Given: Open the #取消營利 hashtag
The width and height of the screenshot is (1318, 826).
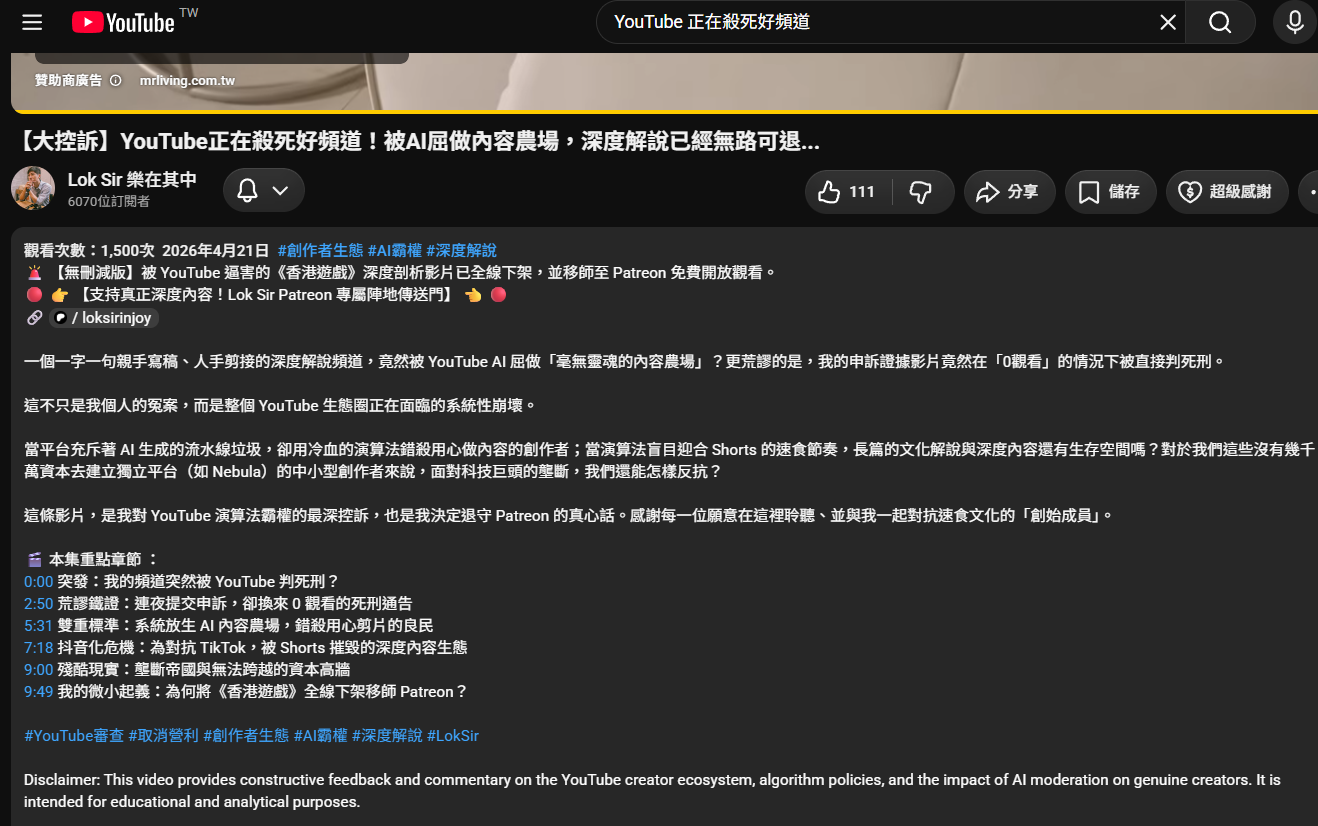Looking at the screenshot, I should click(164, 735).
